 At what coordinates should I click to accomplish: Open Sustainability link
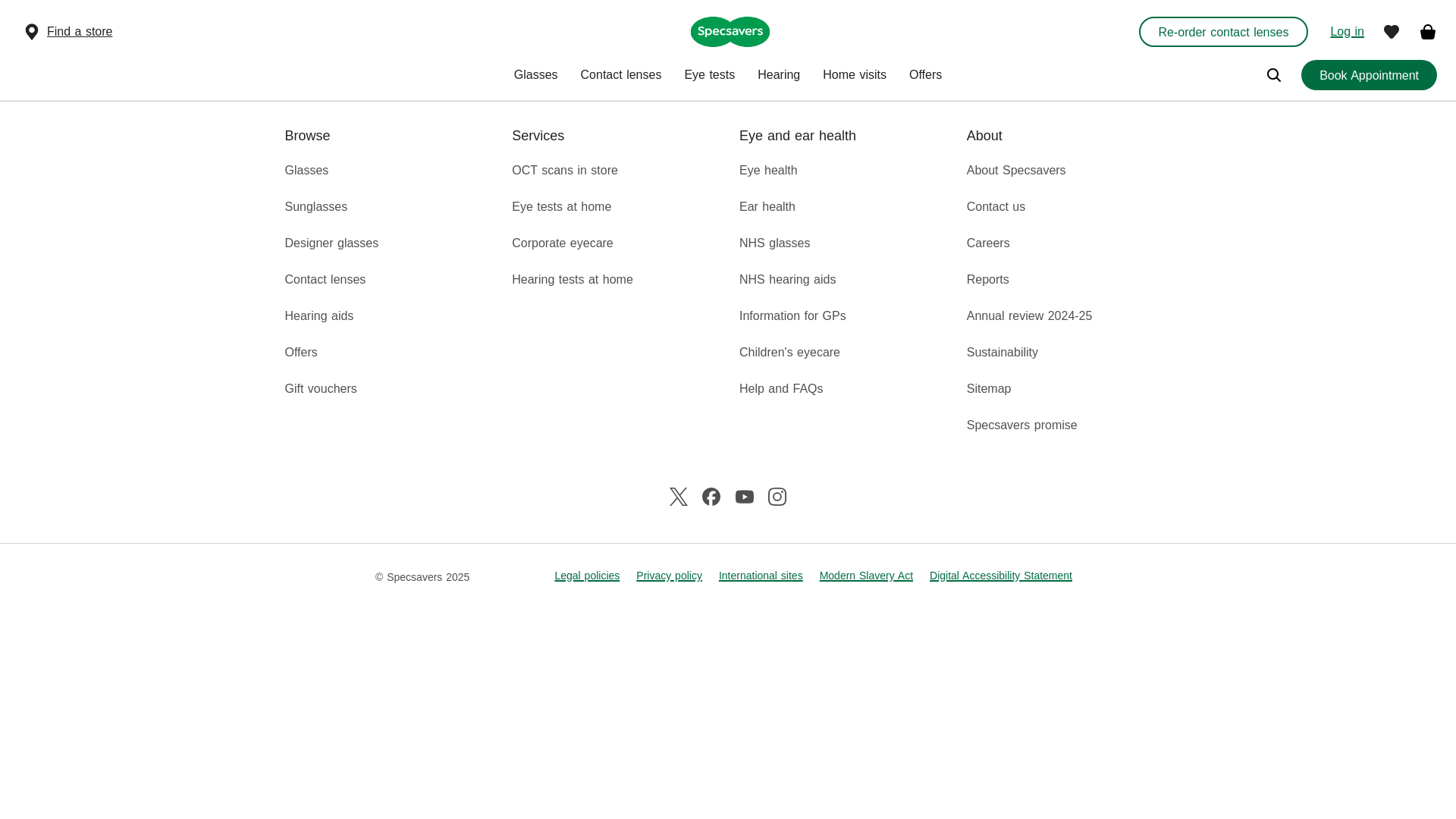point(1002,353)
